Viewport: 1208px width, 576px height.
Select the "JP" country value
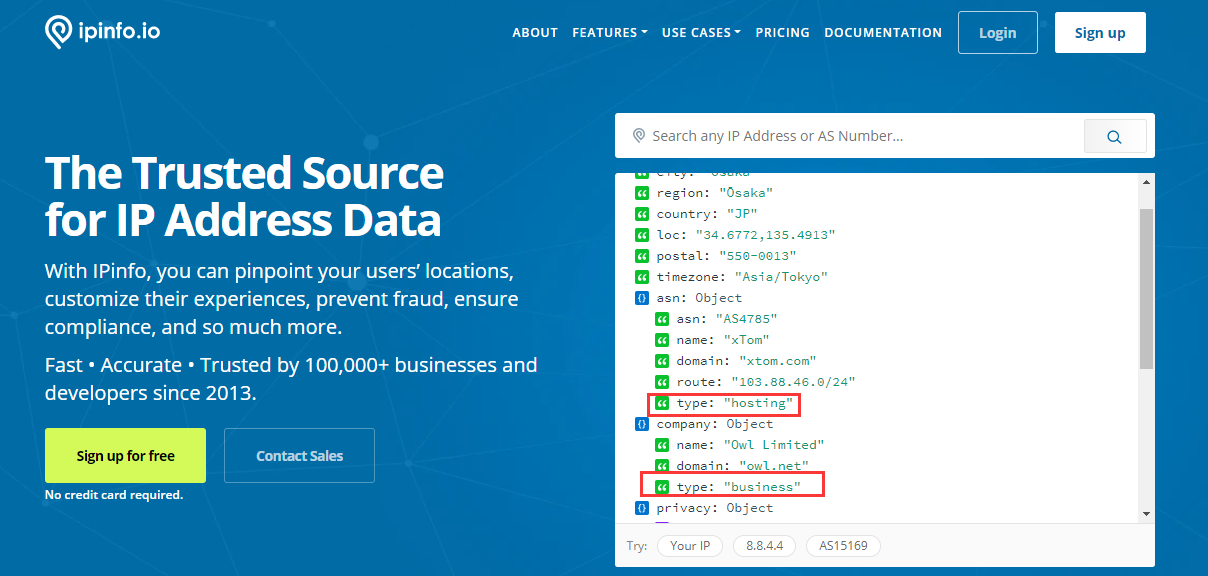pyautogui.click(x=741, y=214)
